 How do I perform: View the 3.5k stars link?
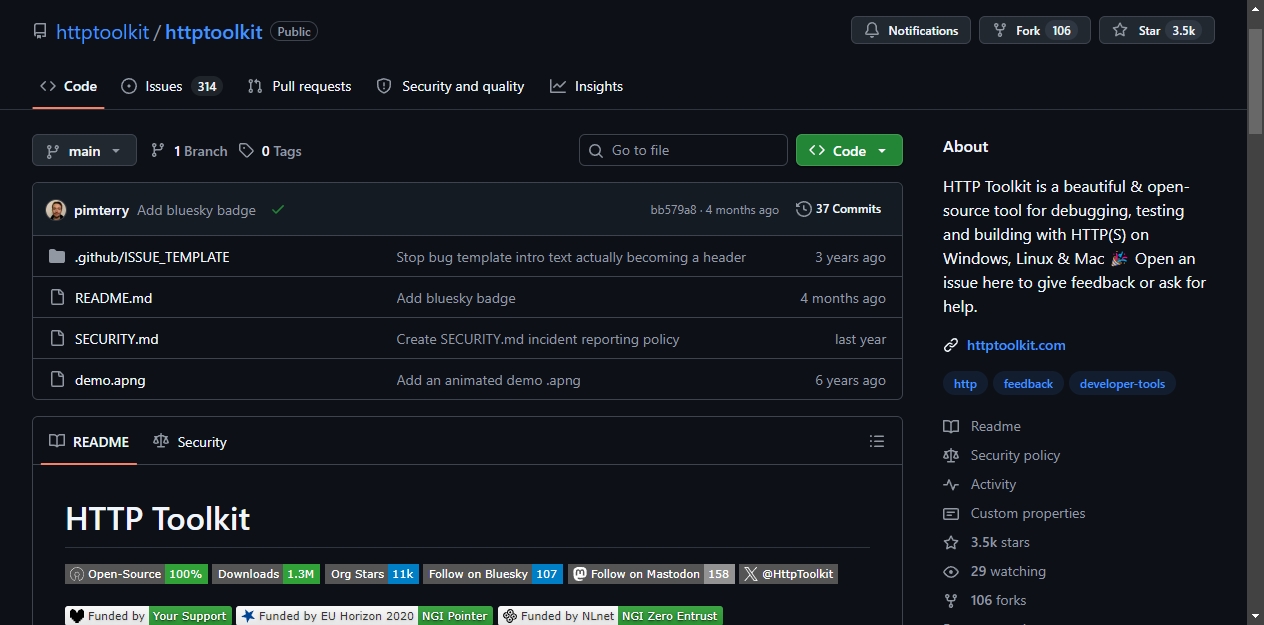pyautogui.click(x=986, y=542)
